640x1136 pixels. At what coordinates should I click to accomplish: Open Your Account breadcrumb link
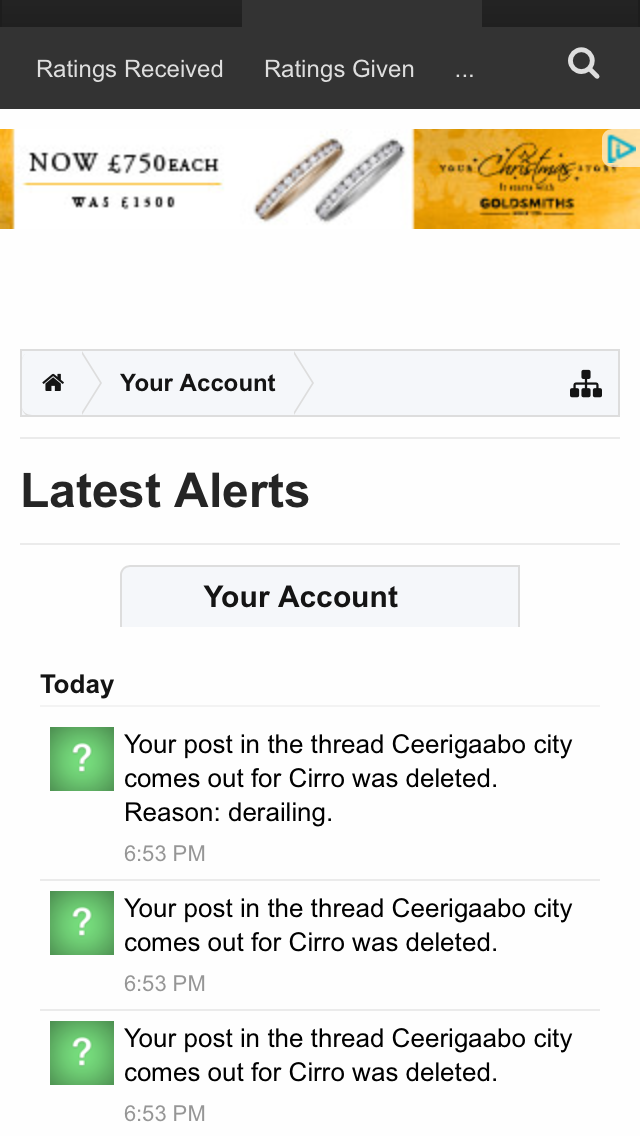[198, 383]
